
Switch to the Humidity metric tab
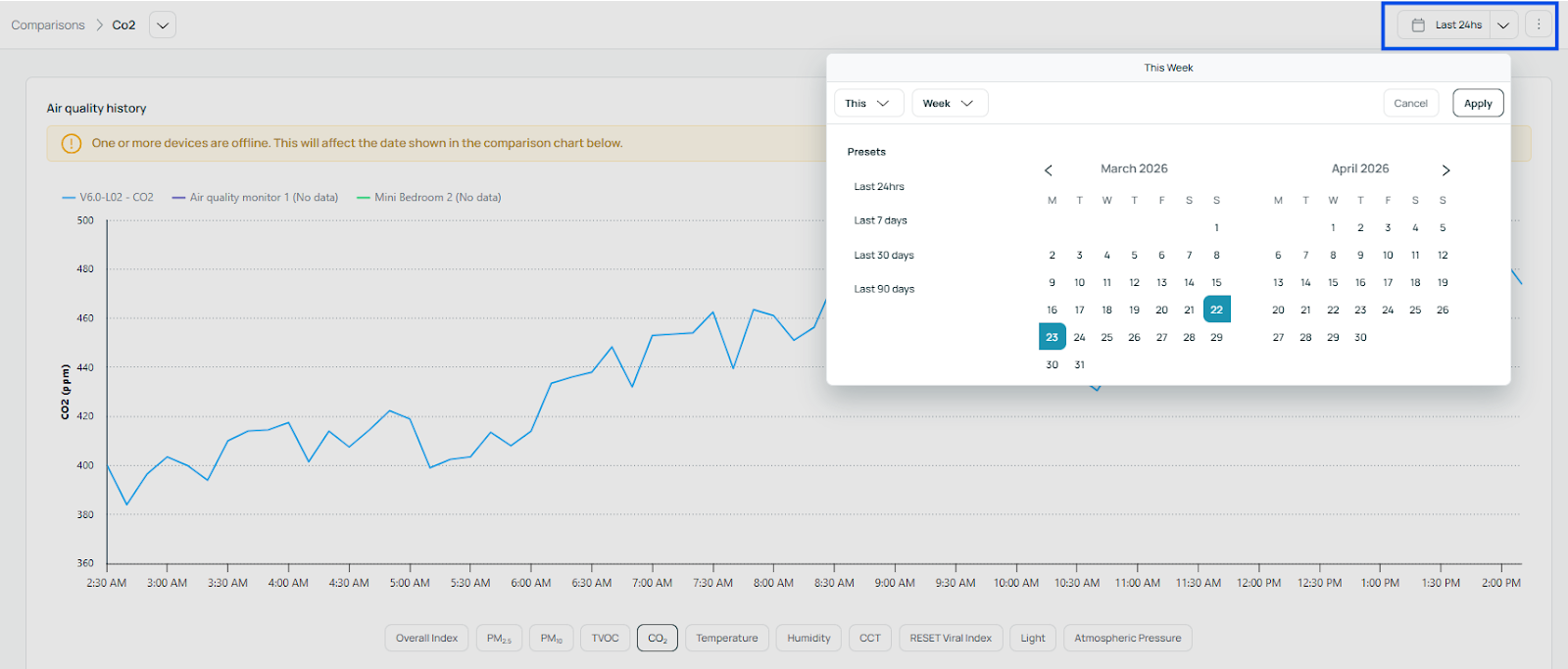(808, 639)
